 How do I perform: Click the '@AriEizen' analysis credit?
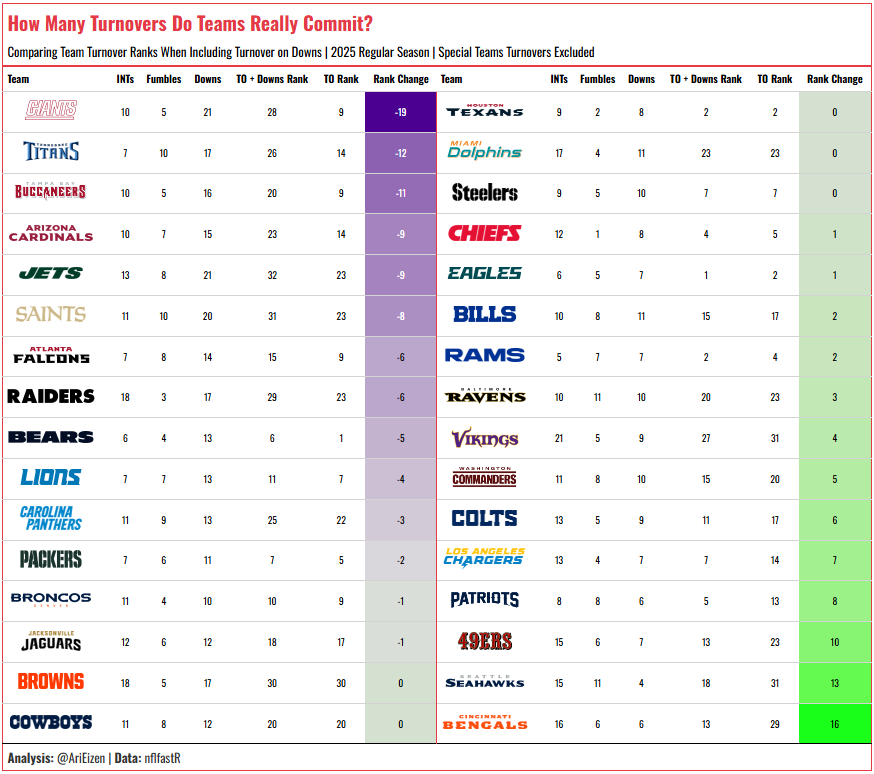(x=81, y=758)
